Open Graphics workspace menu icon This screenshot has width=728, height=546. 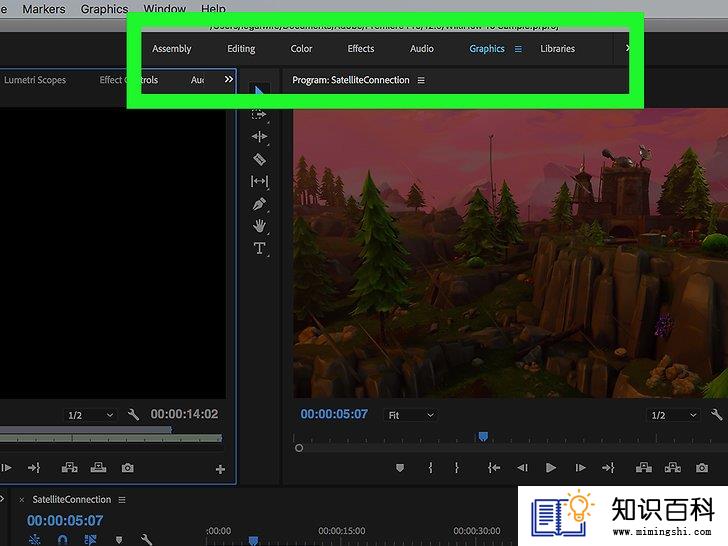[x=518, y=49]
